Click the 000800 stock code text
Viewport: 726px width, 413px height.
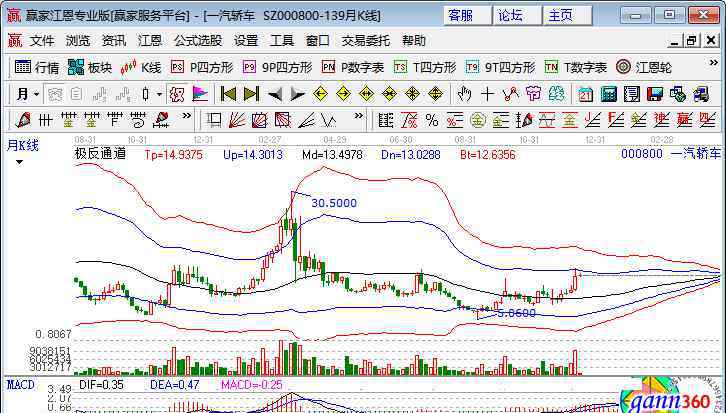pyautogui.click(x=642, y=154)
